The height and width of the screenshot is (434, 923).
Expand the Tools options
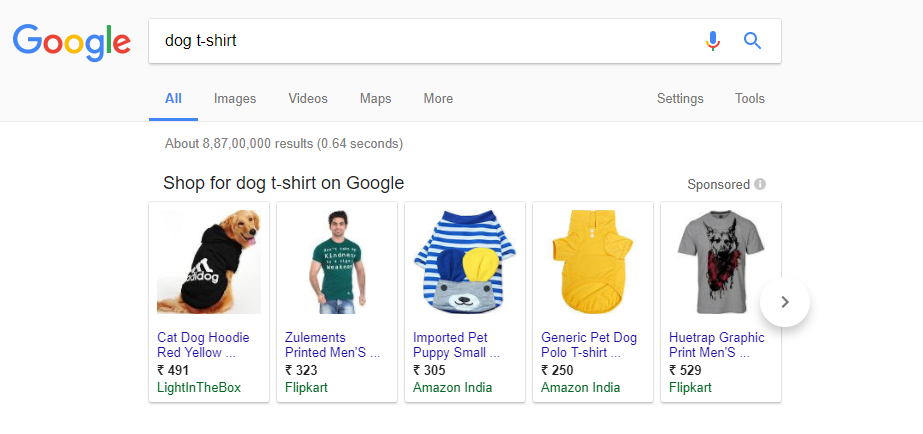coord(750,99)
